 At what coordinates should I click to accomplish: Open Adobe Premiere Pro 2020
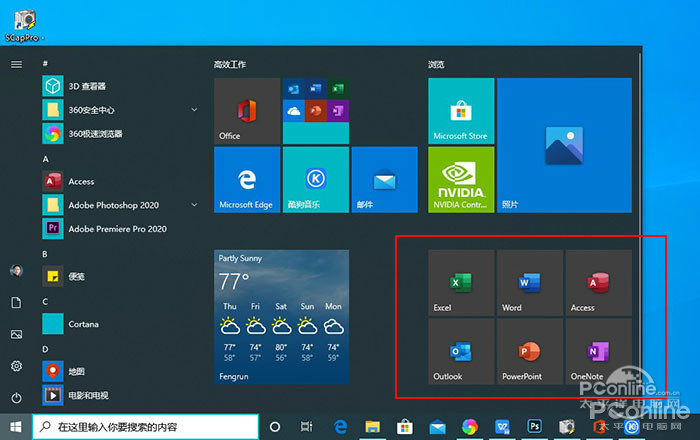[121, 228]
